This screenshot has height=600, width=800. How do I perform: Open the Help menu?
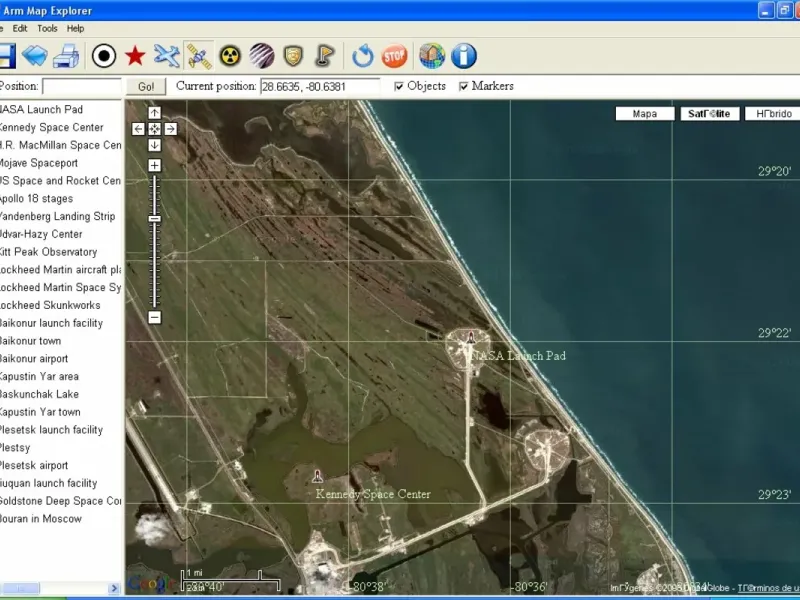tap(76, 29)
